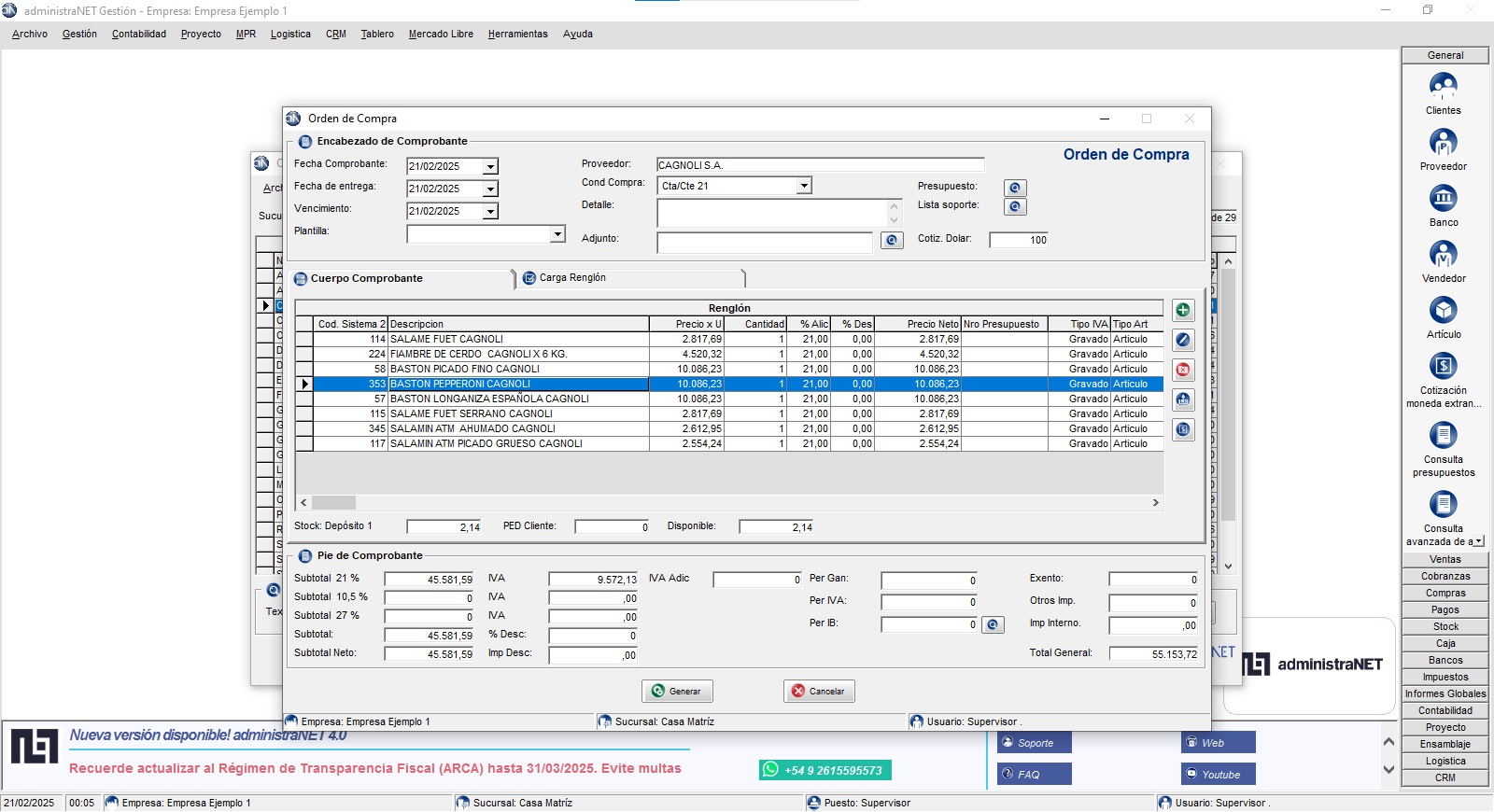Expand Cond Compra dropdown Cta/Cte 21

(804, 185)
